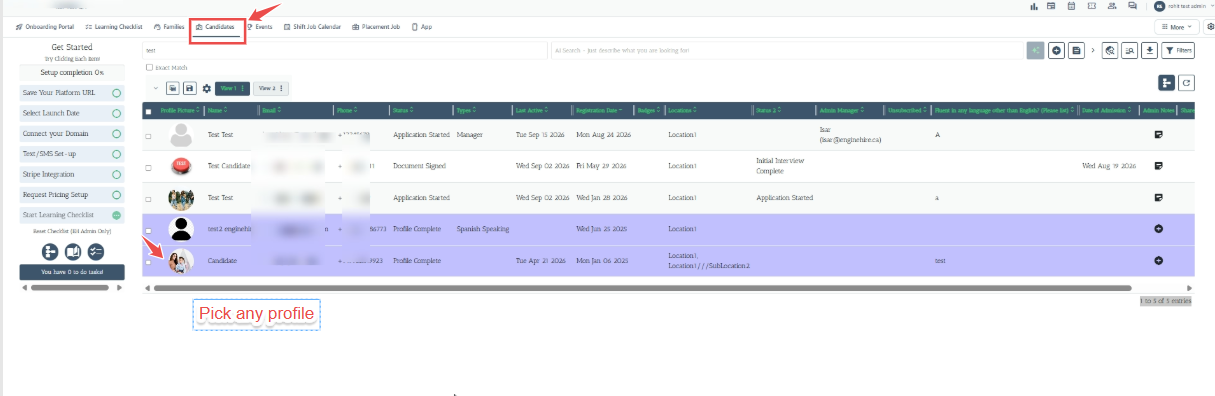Click the add new candidate plus icon
The image size is (1215, 396).
(1056, 50)
